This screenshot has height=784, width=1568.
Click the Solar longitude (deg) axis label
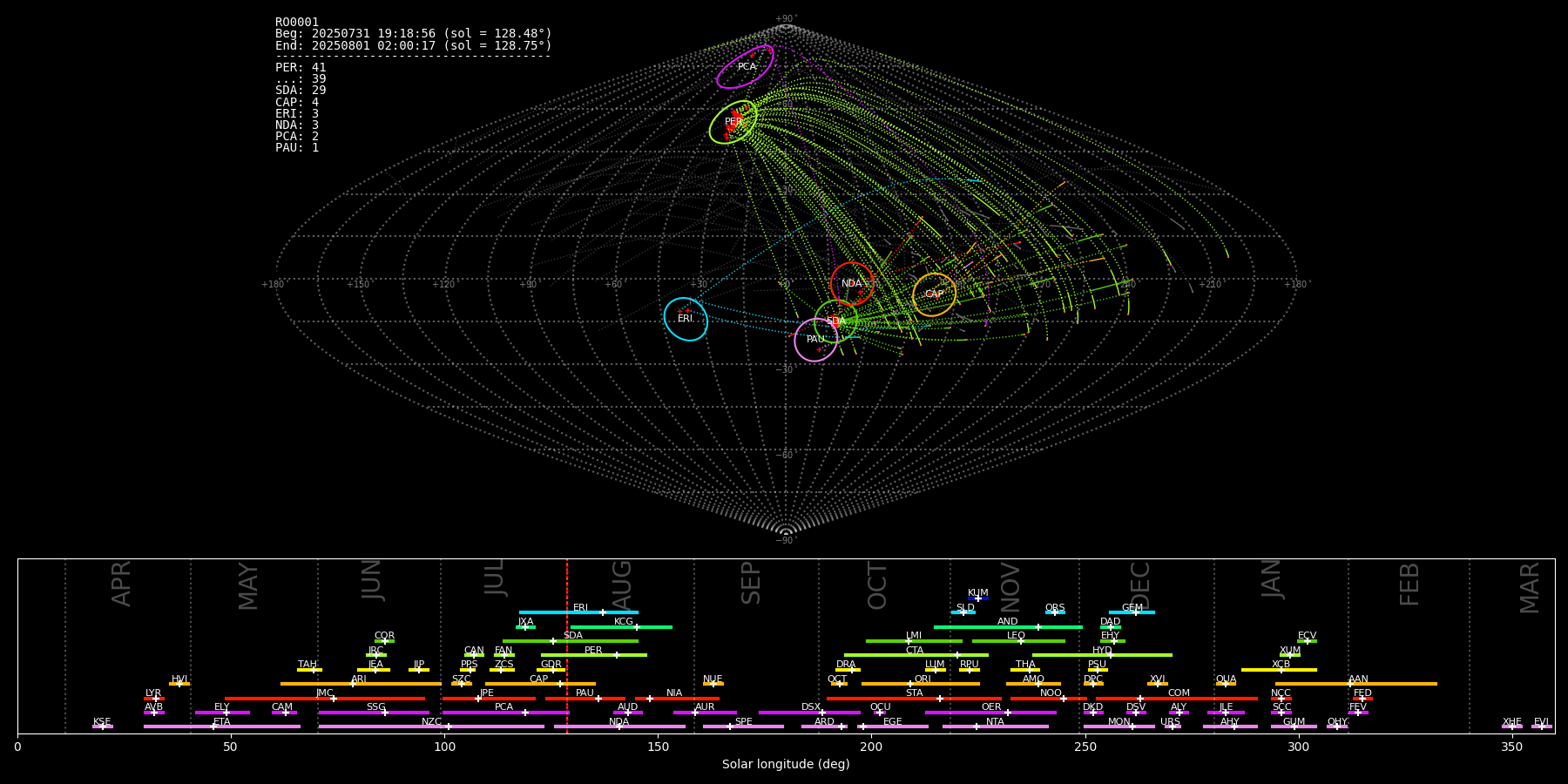click(786, 765)
